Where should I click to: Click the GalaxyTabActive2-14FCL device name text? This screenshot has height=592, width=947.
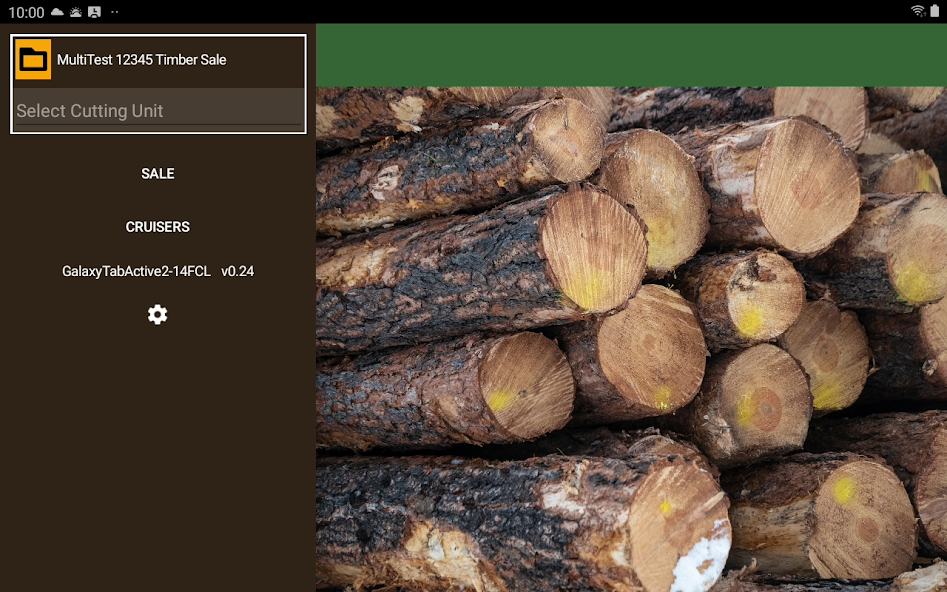[x=136, y=271]
